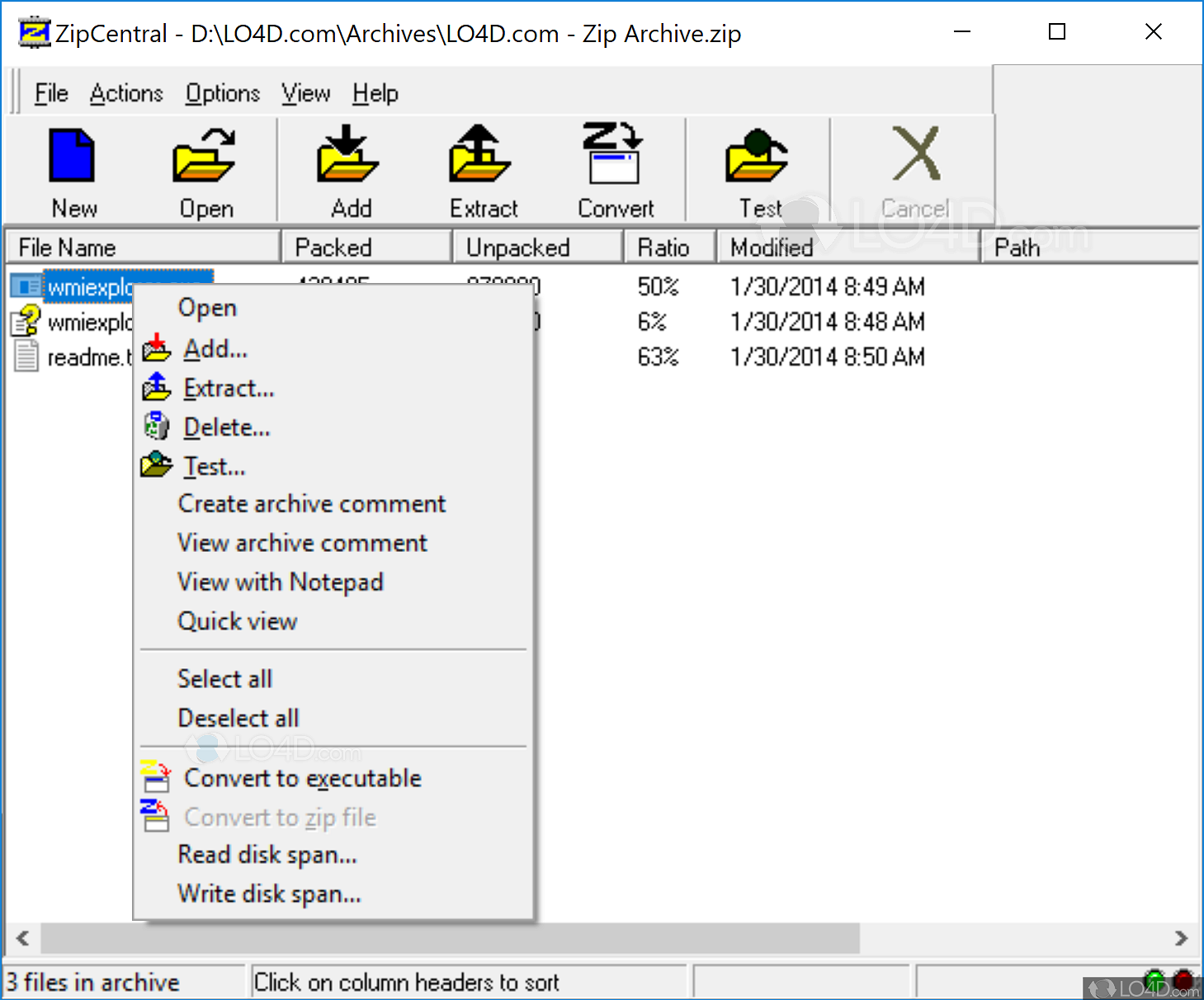Click the Convert to zip file icon
The height and width of the screenshot is (1000, 1204).
156,816
